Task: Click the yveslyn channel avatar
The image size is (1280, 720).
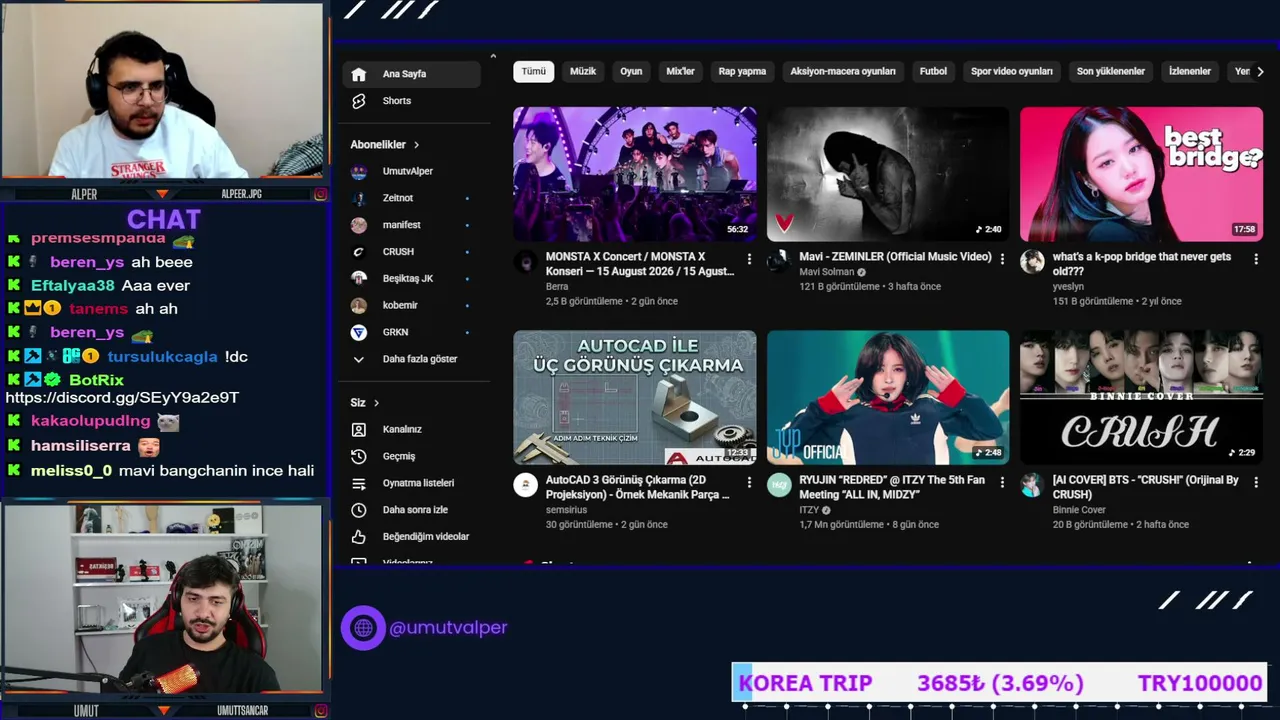Action: (1032, 262)
